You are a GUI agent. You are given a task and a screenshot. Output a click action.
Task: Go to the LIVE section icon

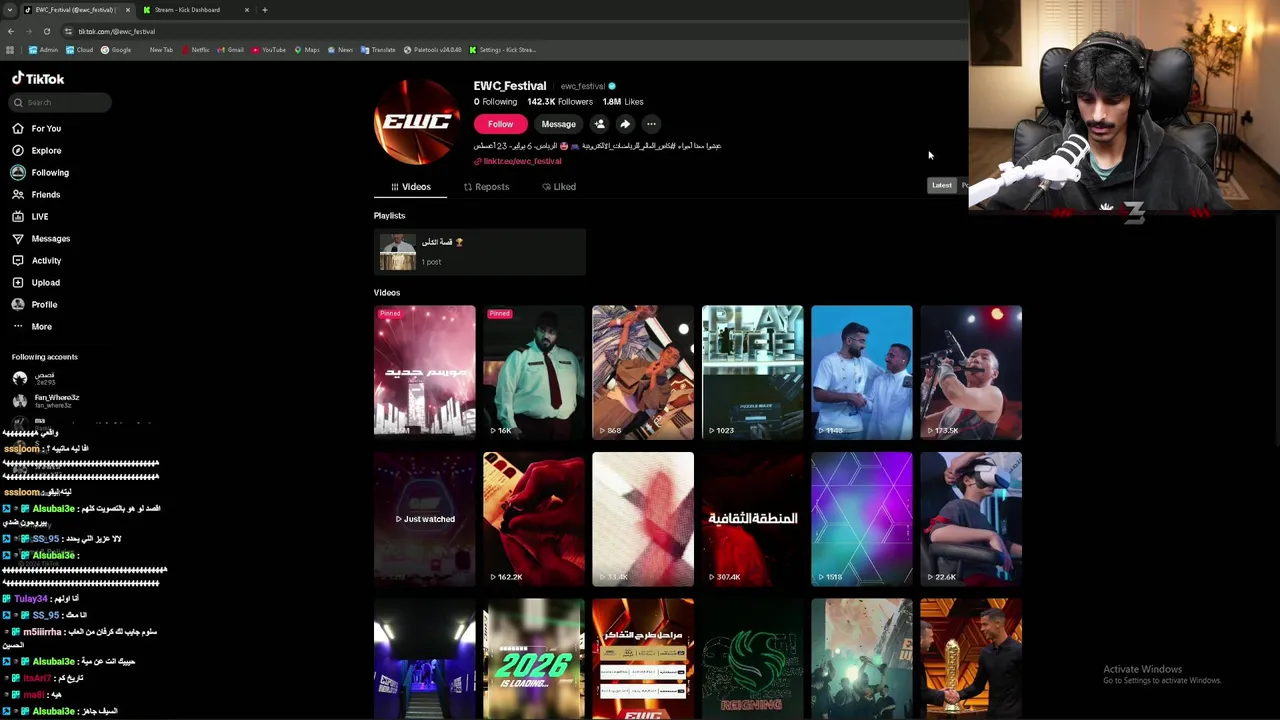point(18,216)
